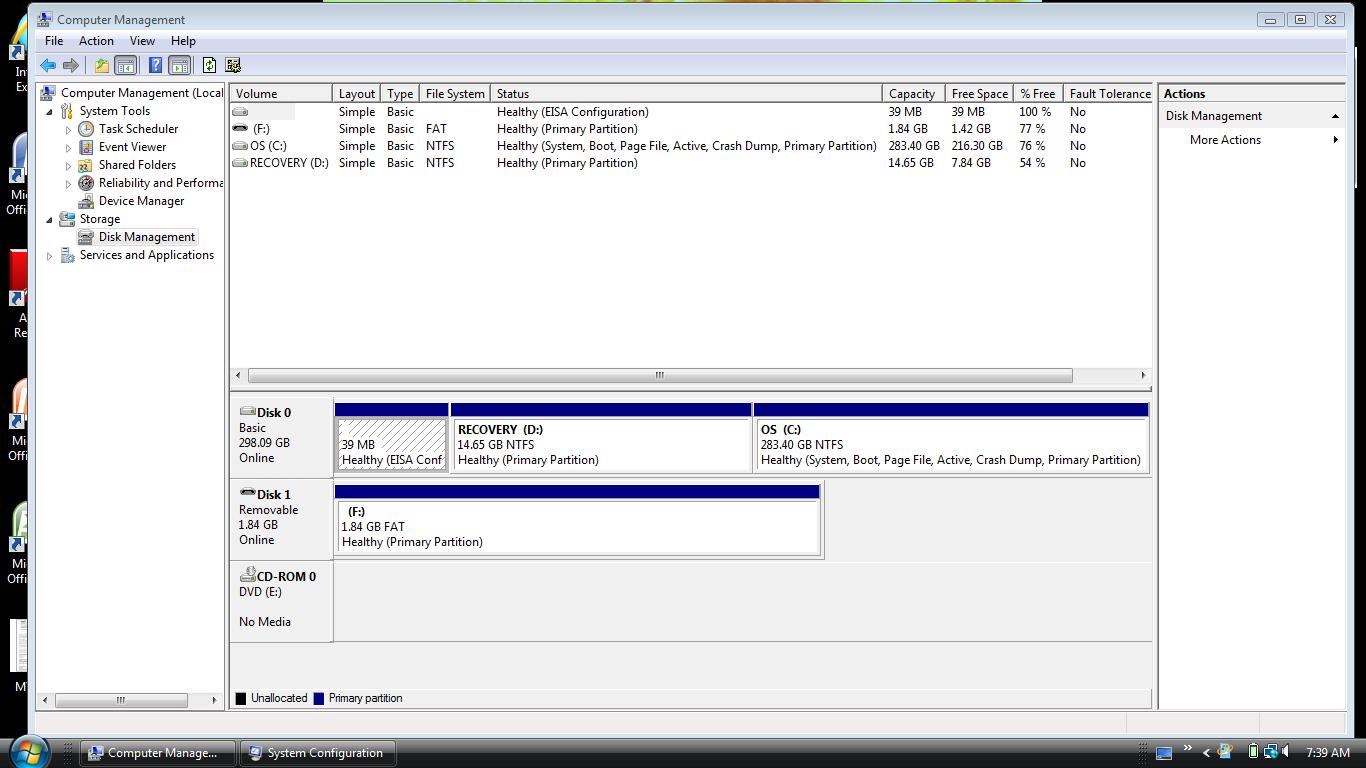Expand the Event Viewer node arrow
Viewport: 1366px width, 768px height.
coord(68,147)
